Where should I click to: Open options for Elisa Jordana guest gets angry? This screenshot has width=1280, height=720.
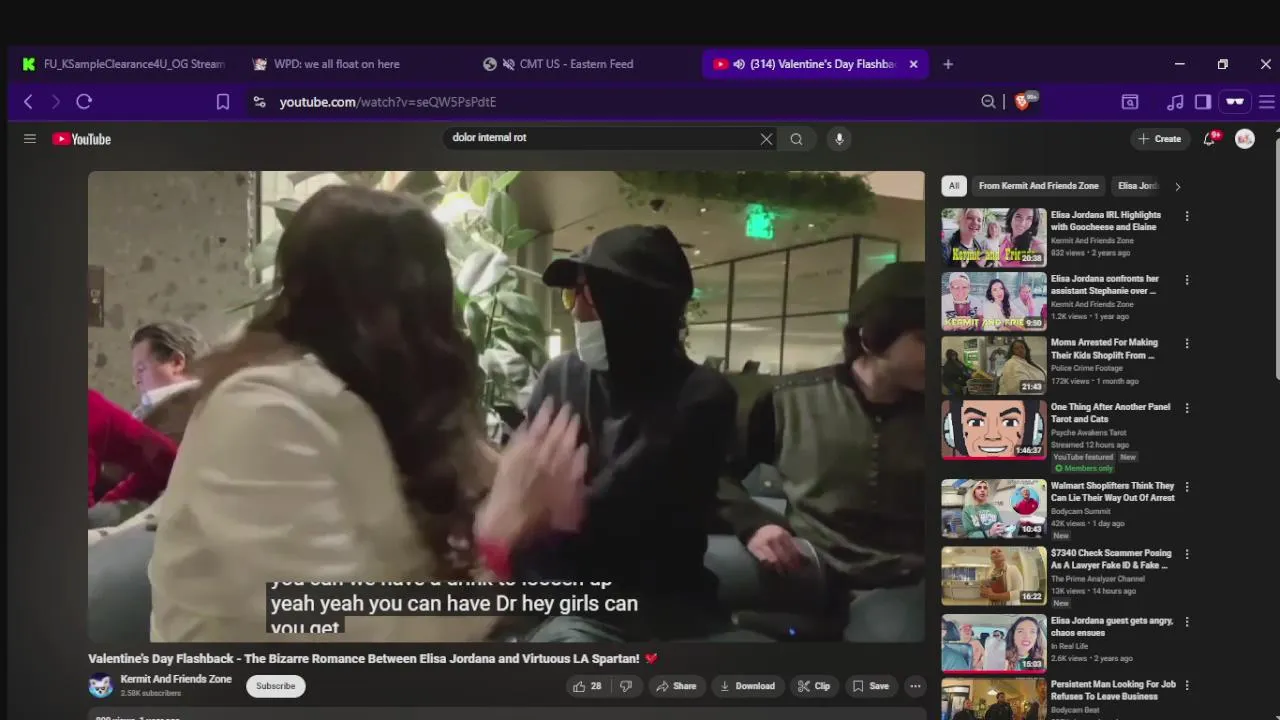(x=1187, y=622)
